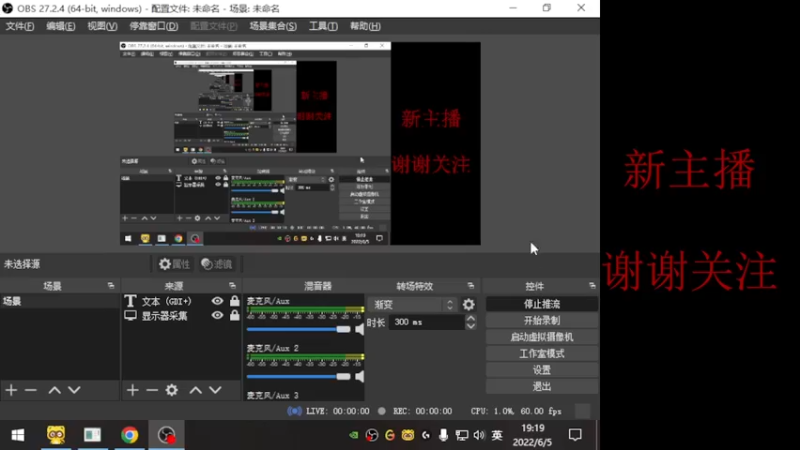Move scene up with arrow icon
800x450 pixels.
(55, 390)
